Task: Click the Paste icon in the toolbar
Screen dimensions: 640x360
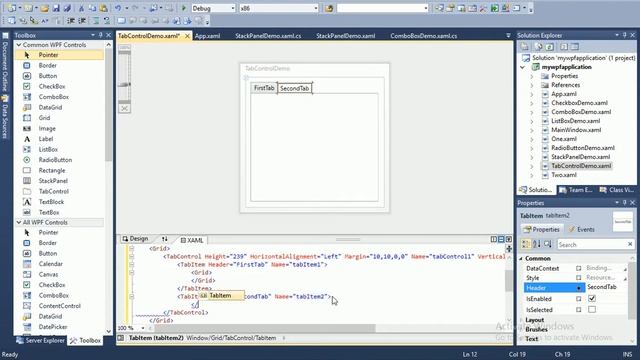Action: tap(103, 8)
